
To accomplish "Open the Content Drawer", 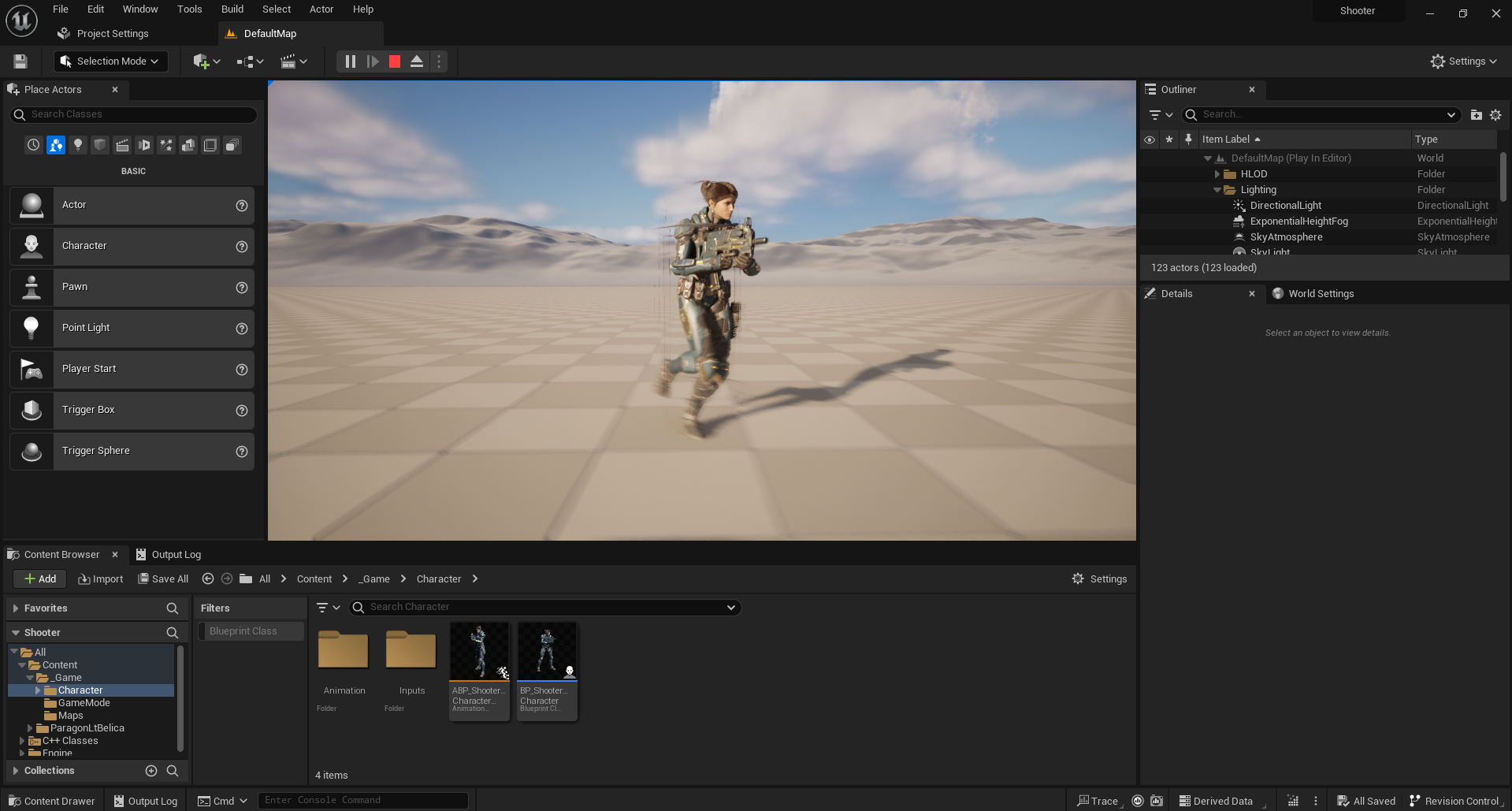I will click(52, 801).
